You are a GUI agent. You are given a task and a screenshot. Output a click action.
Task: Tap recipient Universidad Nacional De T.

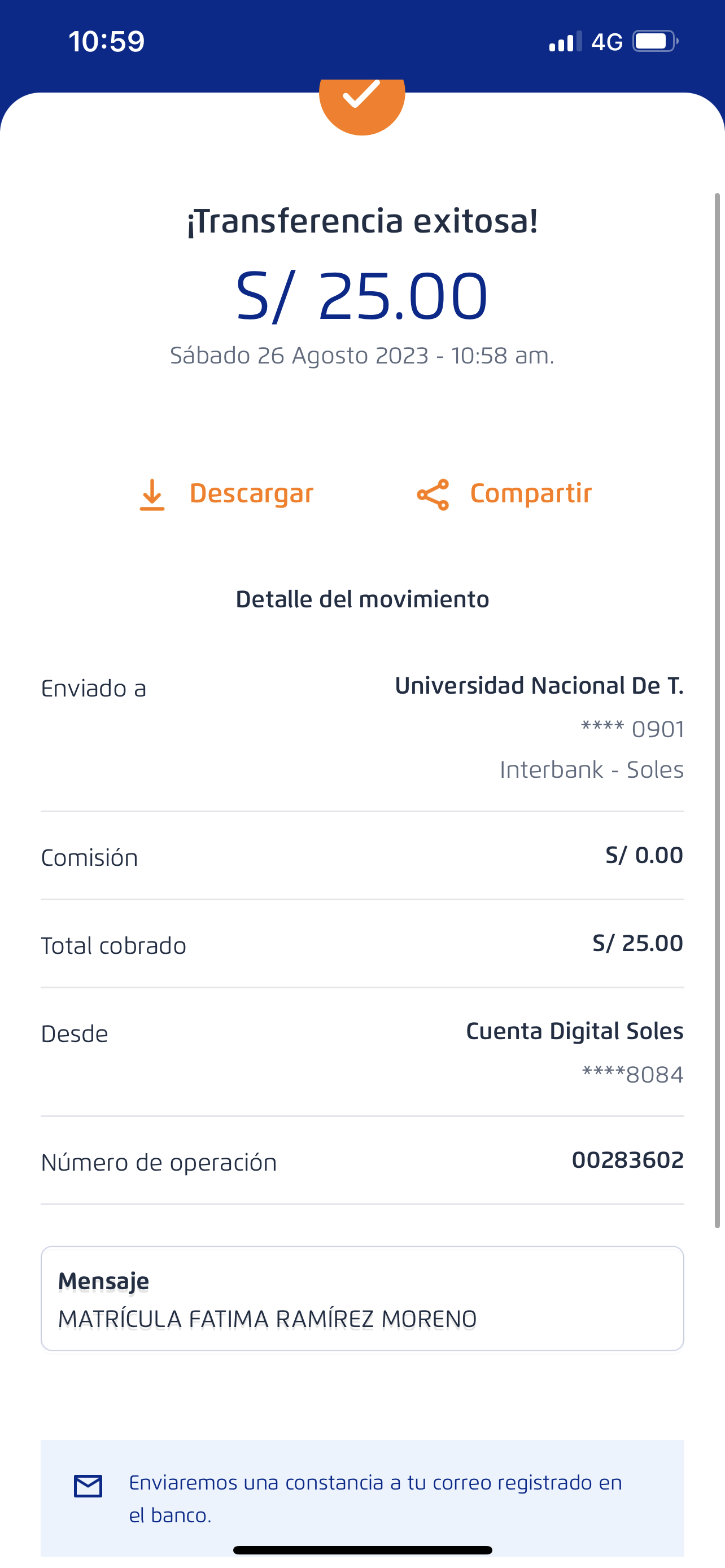tap(539, 686)
